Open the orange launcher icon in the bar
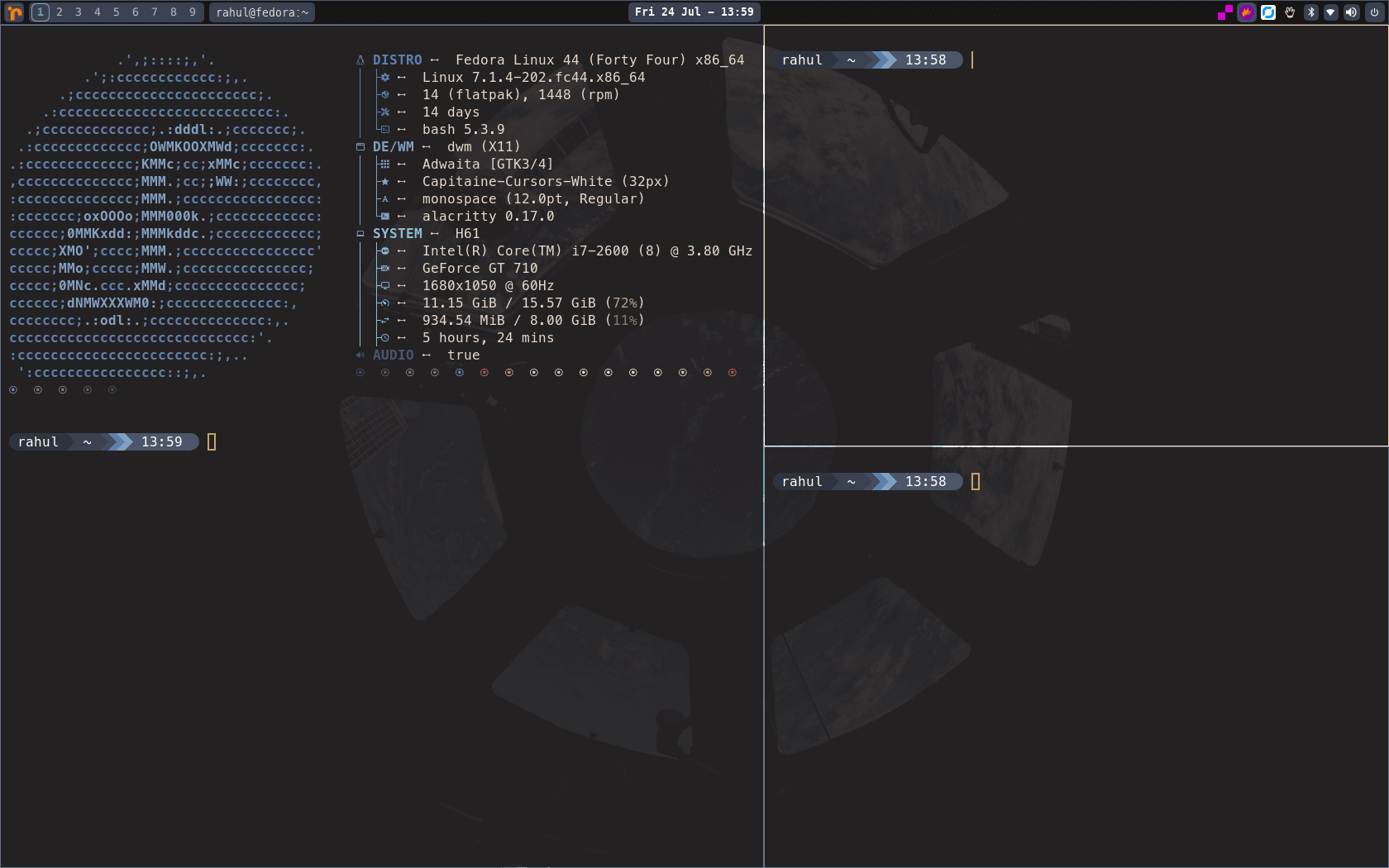 point(14,12)
